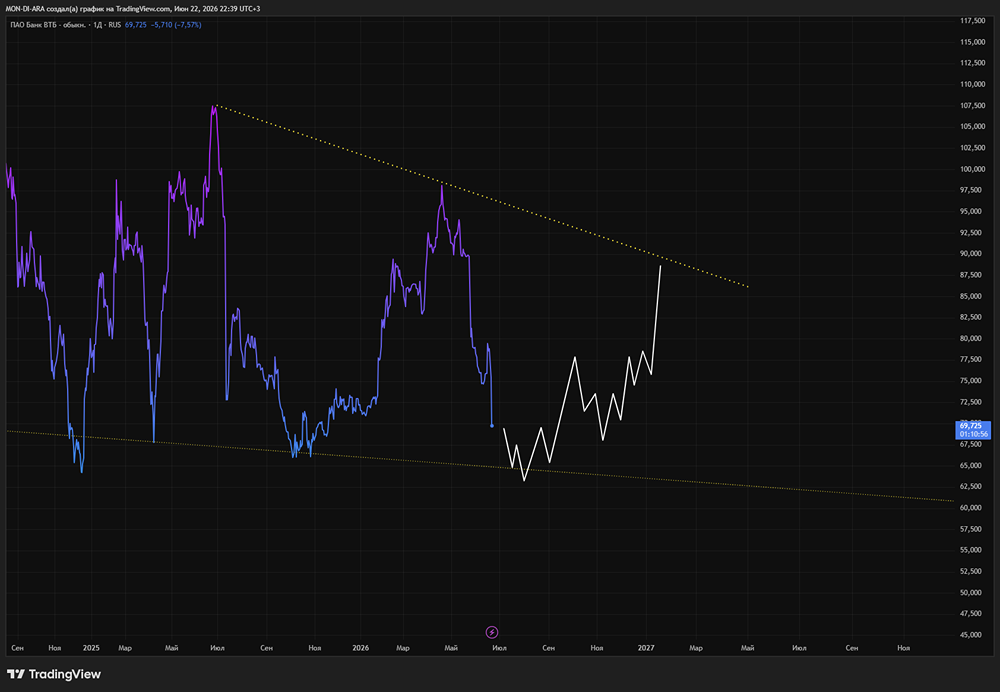Click the 52,500 price axis label
This screenshot has height=692, width=1000.
pos(971,571)
